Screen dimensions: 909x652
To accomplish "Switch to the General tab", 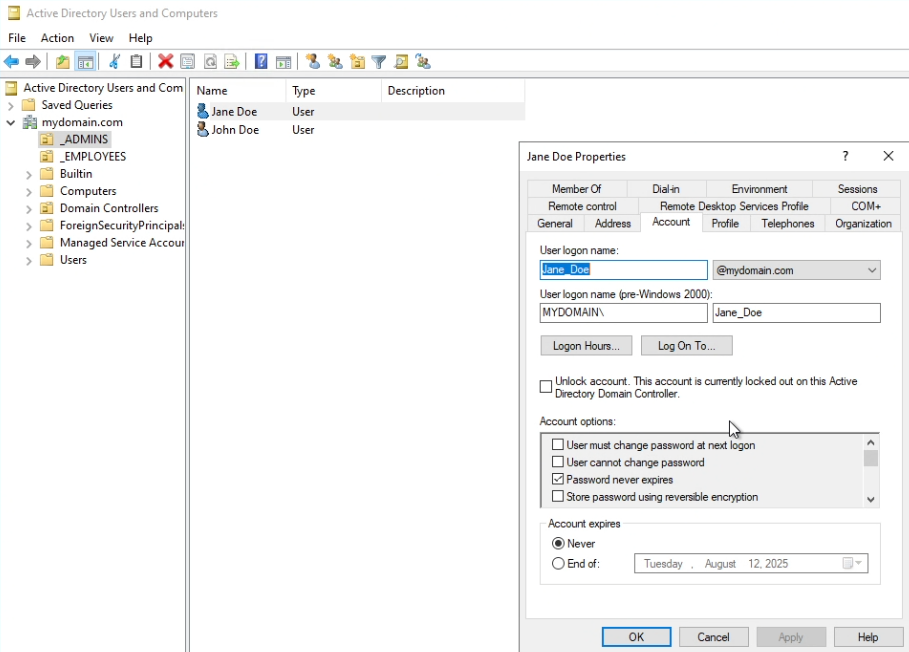I will pos(555,224).
